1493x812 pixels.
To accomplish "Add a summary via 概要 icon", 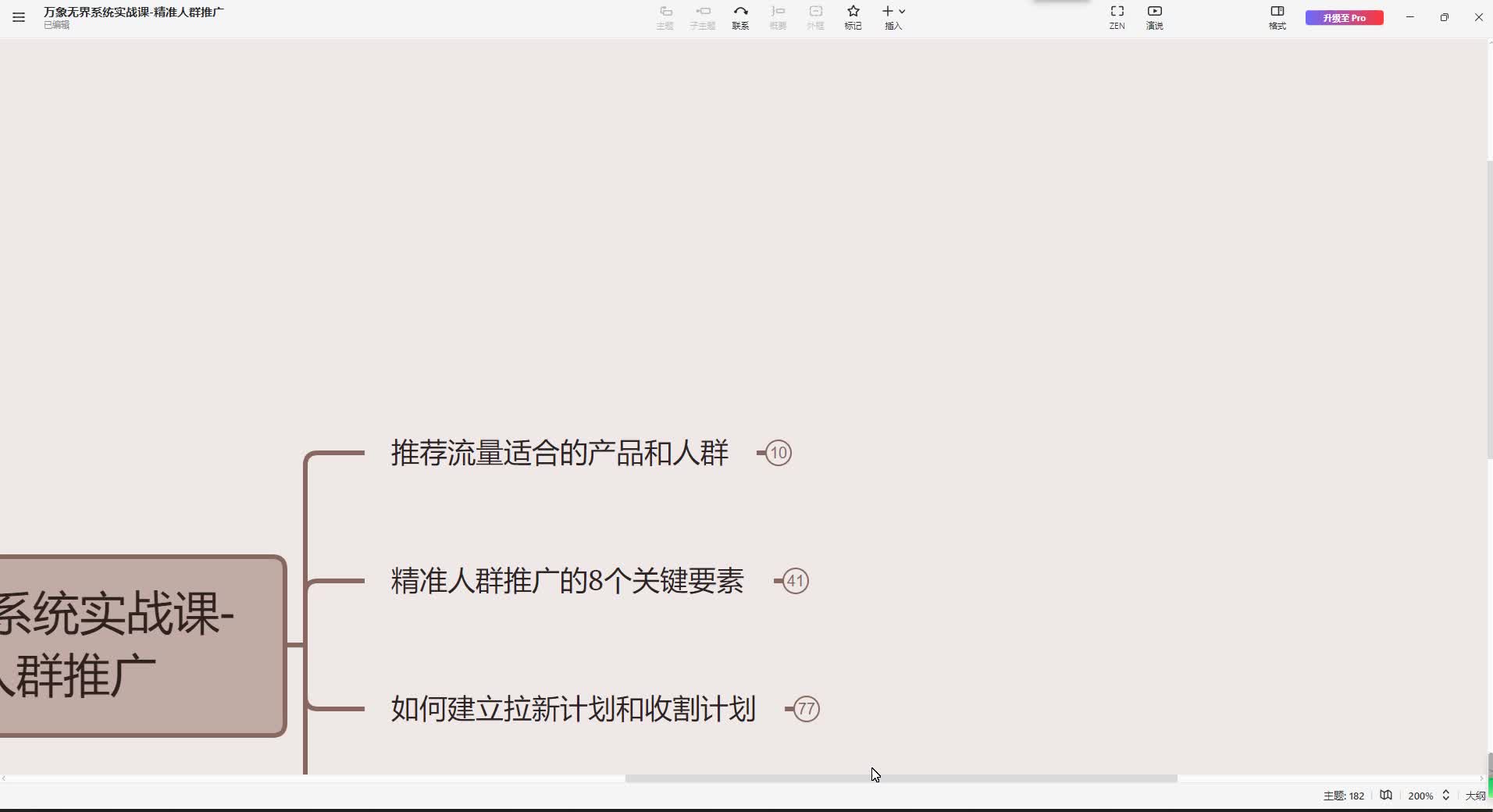I will click(x=778, y=17).
